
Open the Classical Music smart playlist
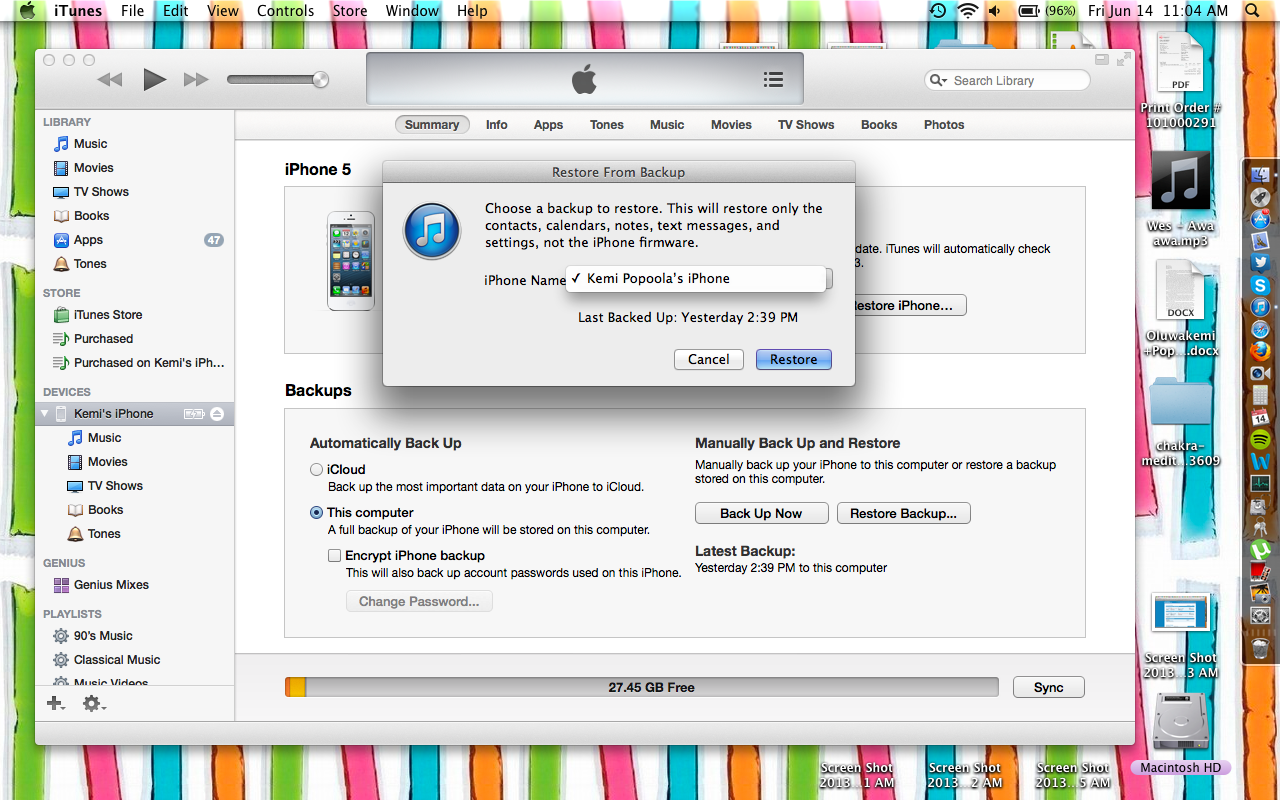pyautogui.click(x=117, y=660)
